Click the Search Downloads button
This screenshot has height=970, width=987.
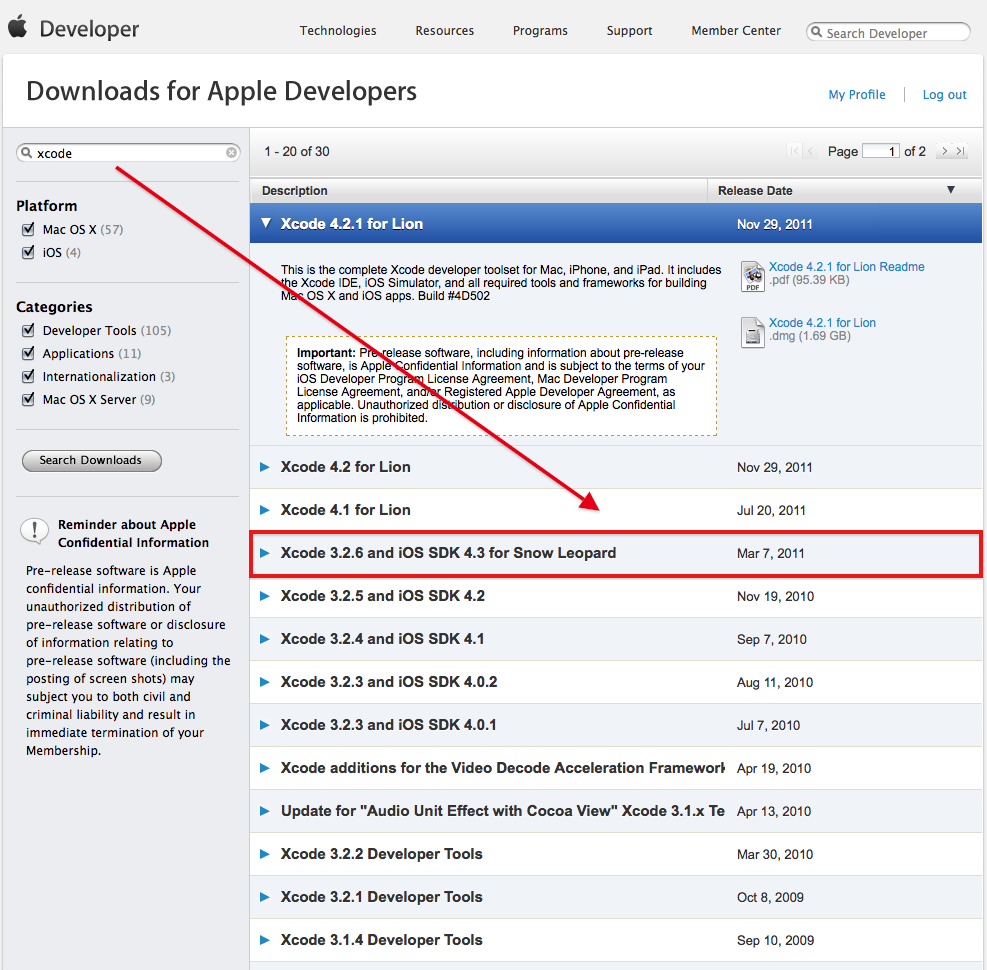pyautogui.click(x=92, y=460)
